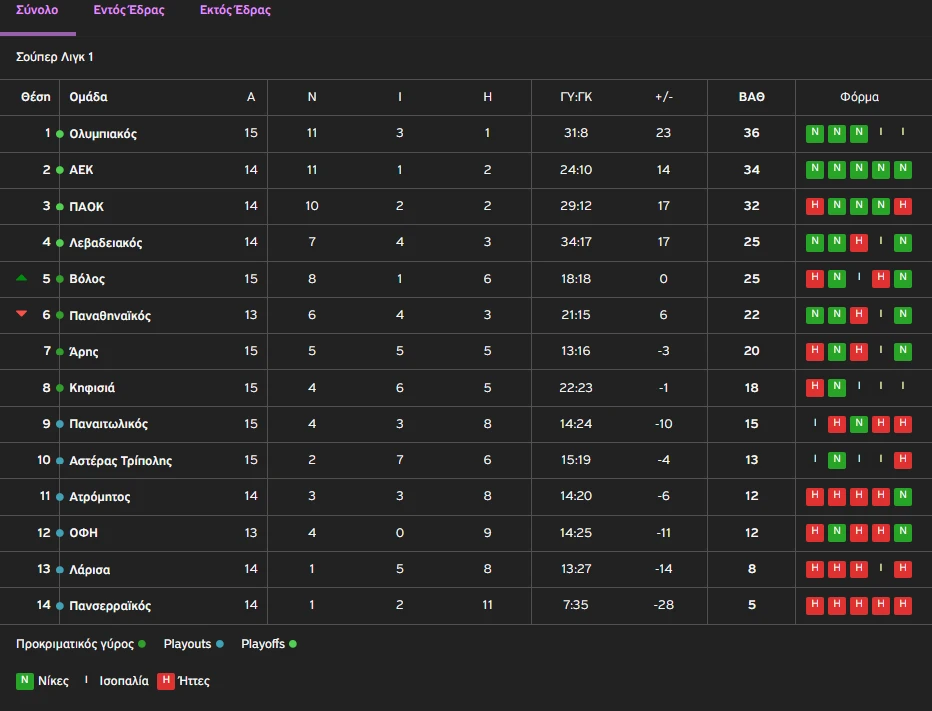This screenshot has height=711, width=932.
Task: Click Ολυμπιακός's first green N form badge
Action: click(815, 133)
